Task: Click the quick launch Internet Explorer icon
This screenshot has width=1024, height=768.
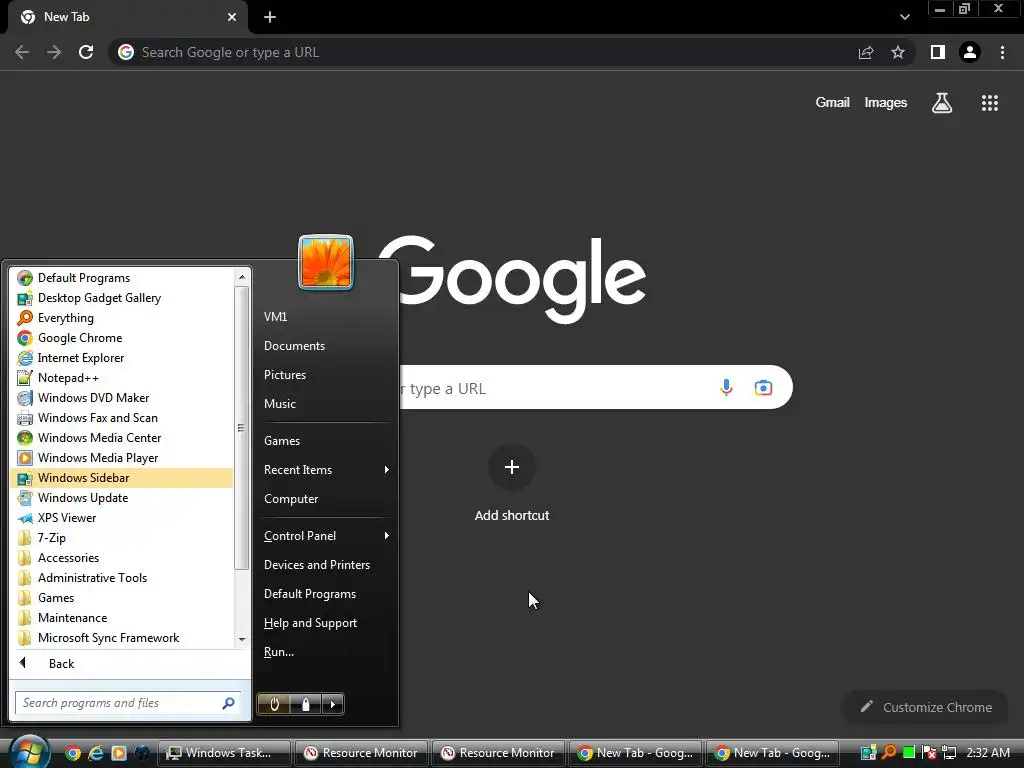Action: point(96,753)
